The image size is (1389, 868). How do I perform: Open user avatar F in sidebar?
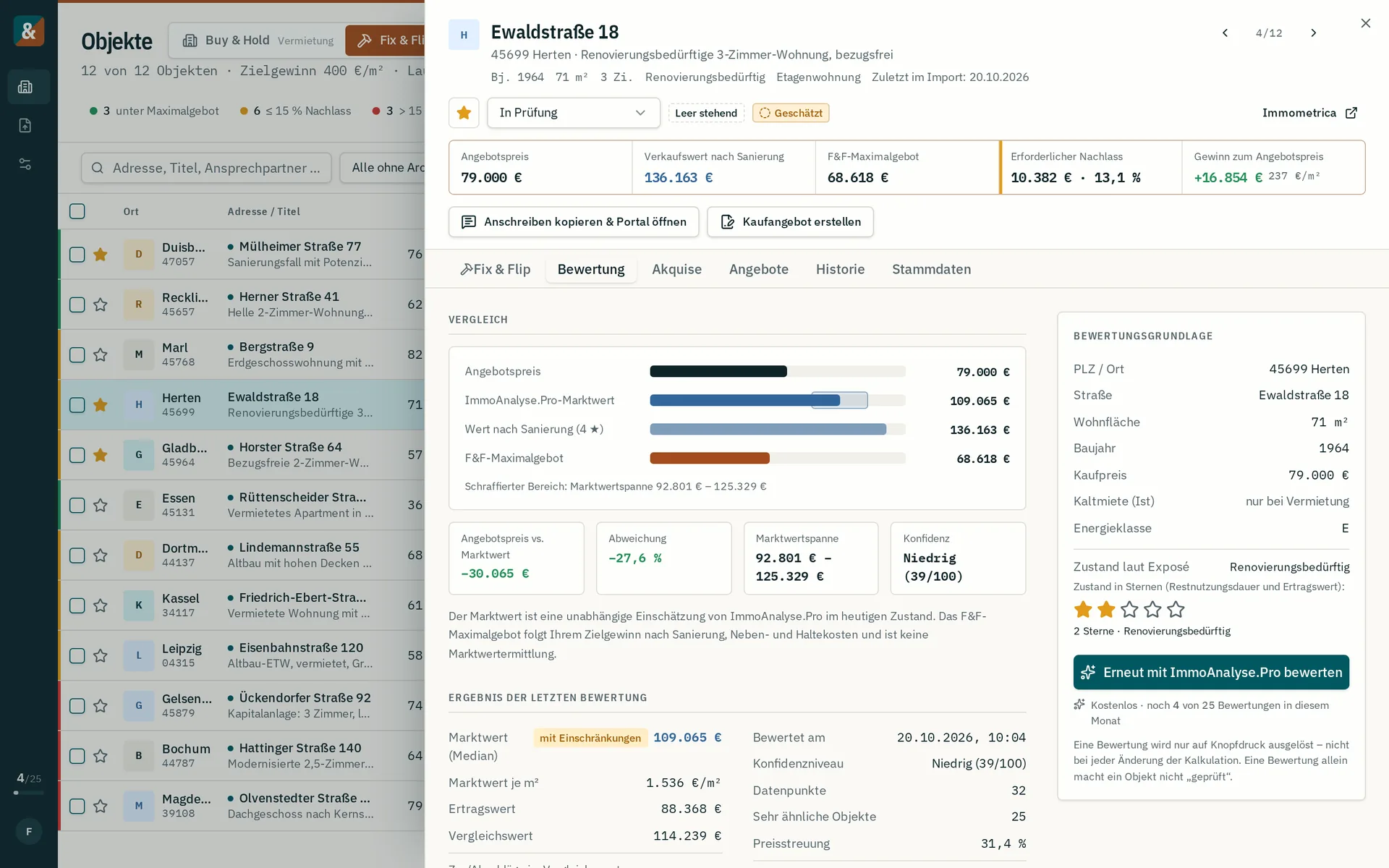[29, 832]
